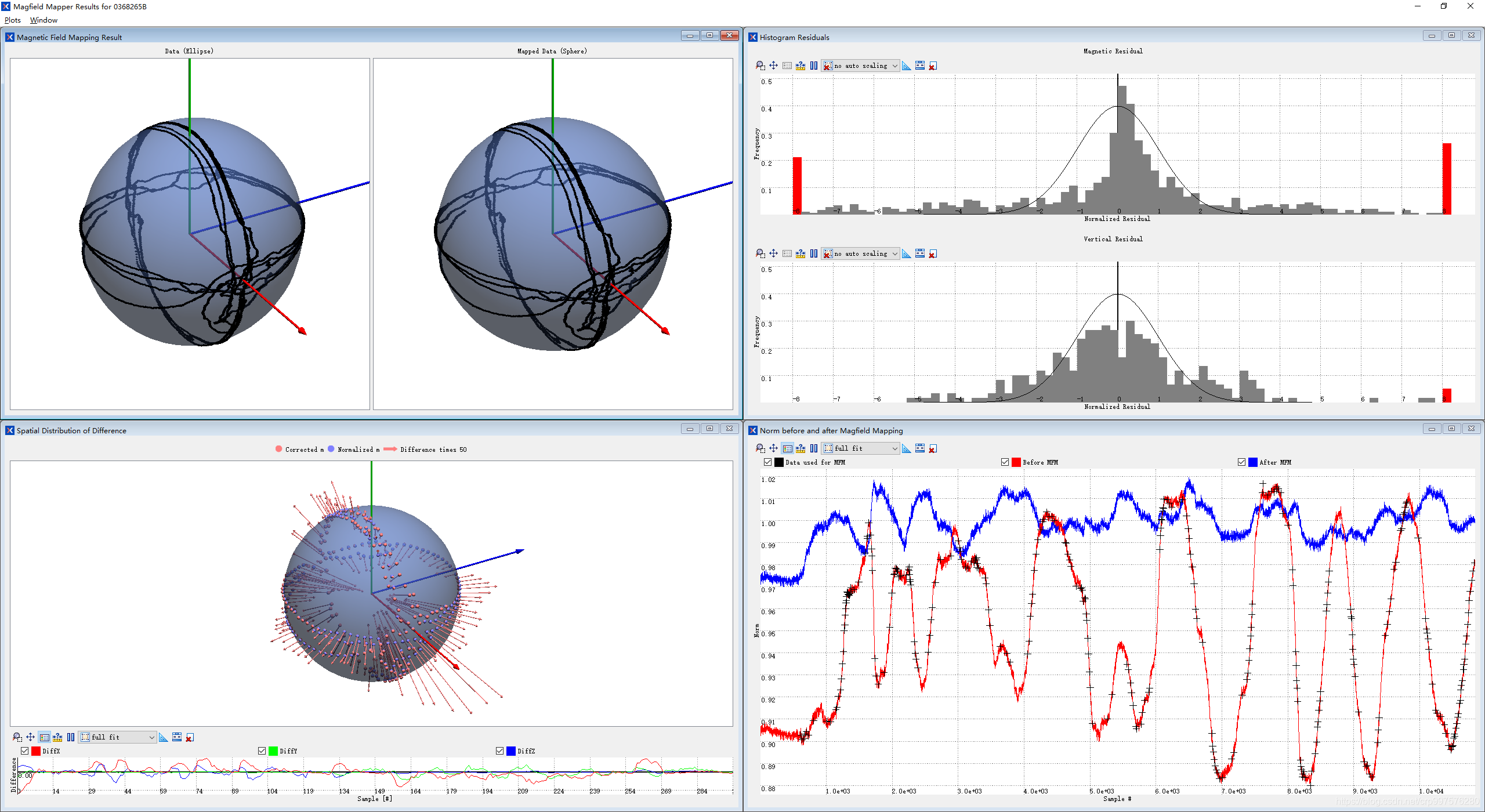Select pan tool in Vertical Residual toolbar
The image size is (1485, 812).
click(x=773, y=253)
